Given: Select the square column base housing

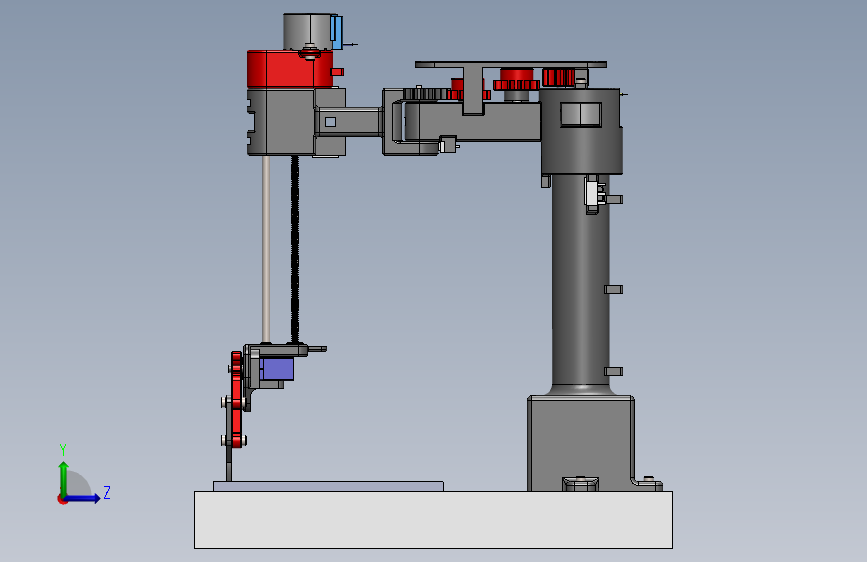Looking at the screenshot, I should tap(581, 443).
